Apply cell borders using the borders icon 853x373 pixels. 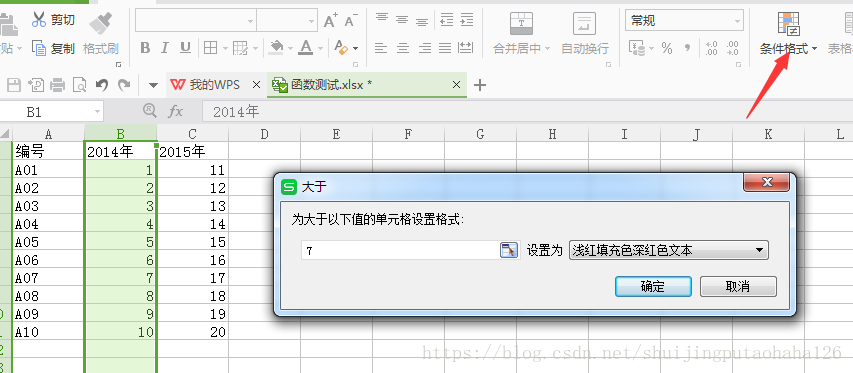tap(211, 48)
